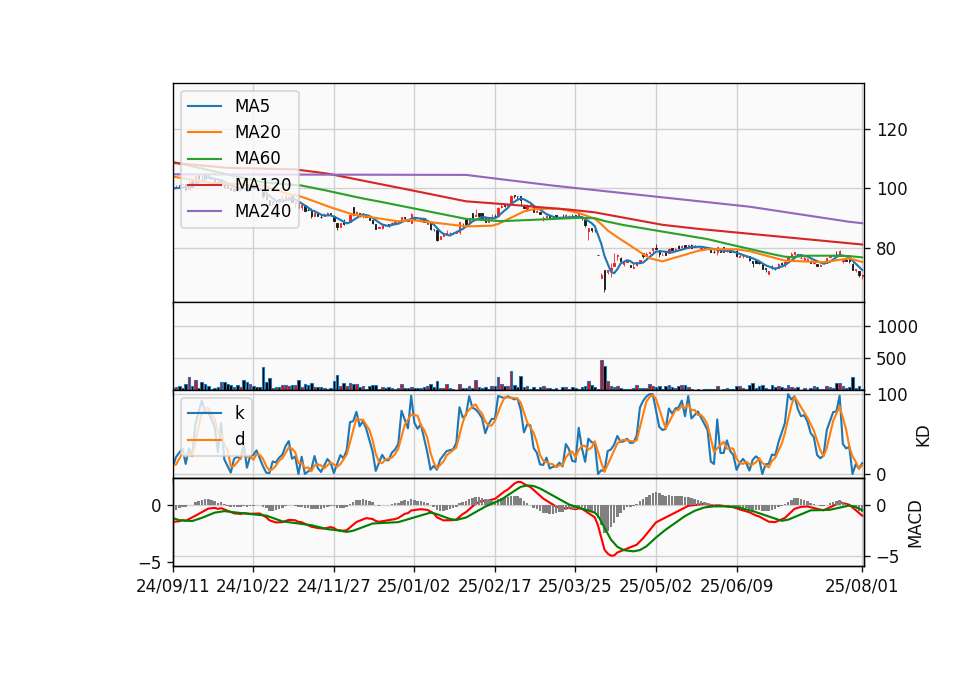Viewport: 960px width, 690px height.
Task: Click the 25/08/01 date axis label
Action: click(861, 586)
